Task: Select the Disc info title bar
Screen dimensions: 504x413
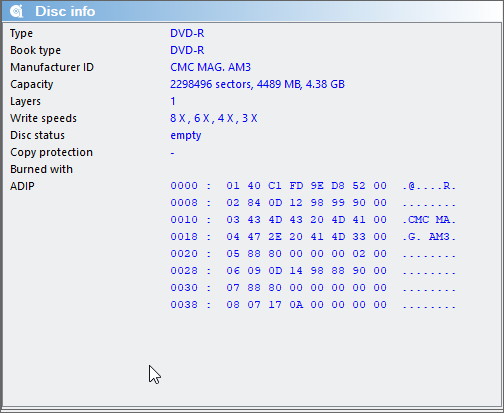Action: (x=252, y=11)
